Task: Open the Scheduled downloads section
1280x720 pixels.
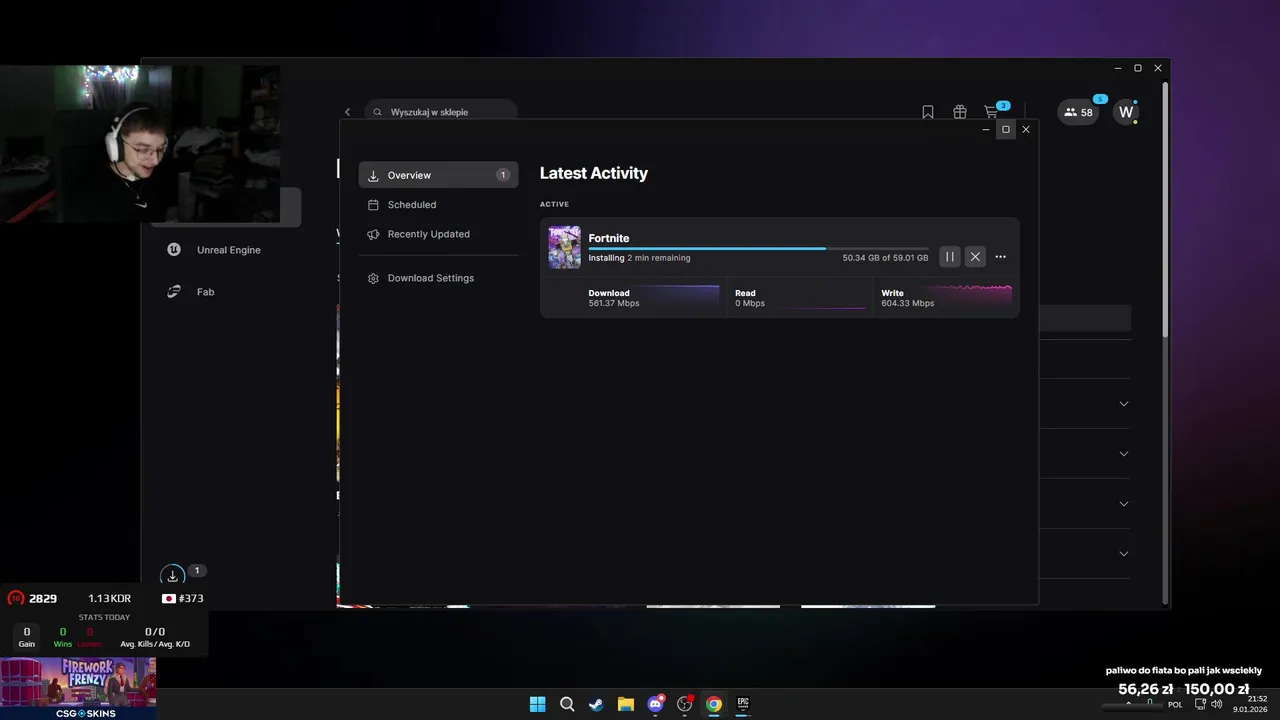Action: coord(438,204)
